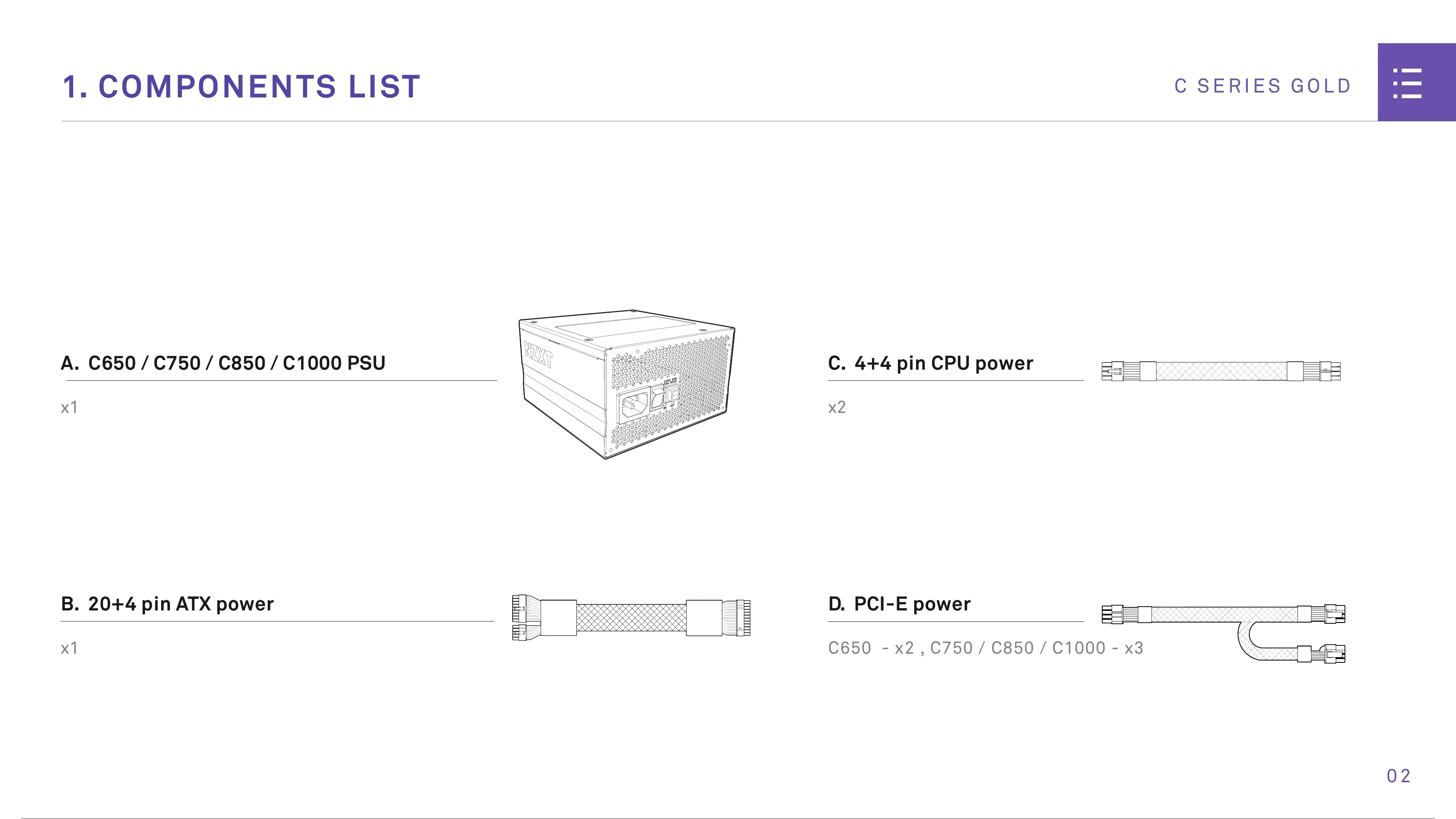Select the A. C650 / C750 / C850 / C1000 PSU label
Image resolution: width=1456 pixels, height=819 pixels.
click(223, 363)
